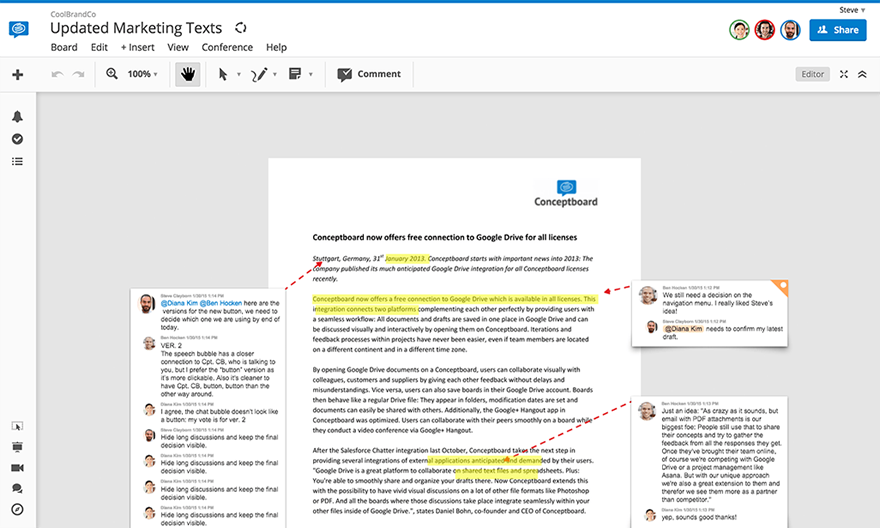Open the + Insert menu
The width and height of the screenshot is (880, 528).
(x=138, y=47)
